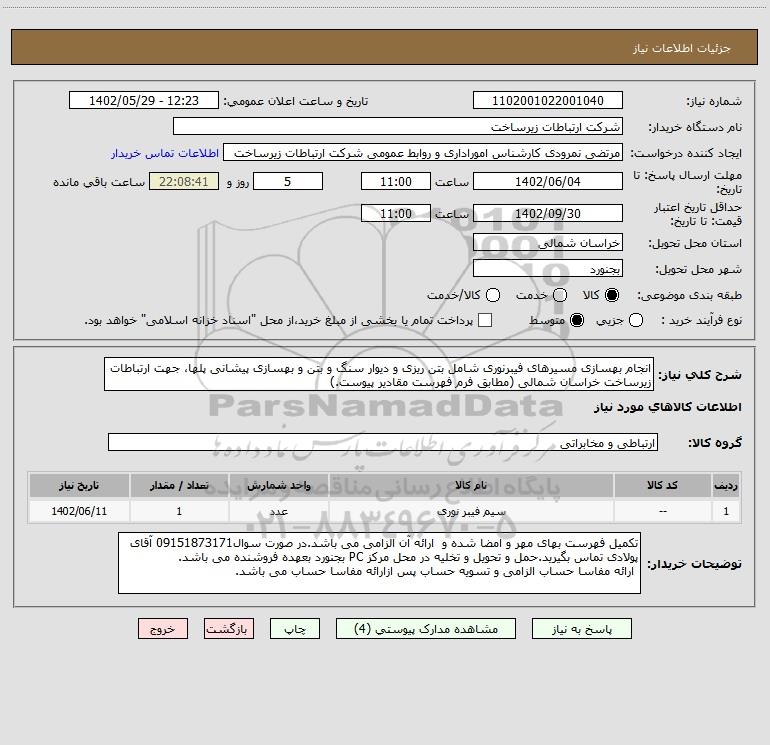
Task: Click the شماره نیاز field 1102001022001040
Action: [548, 101]
